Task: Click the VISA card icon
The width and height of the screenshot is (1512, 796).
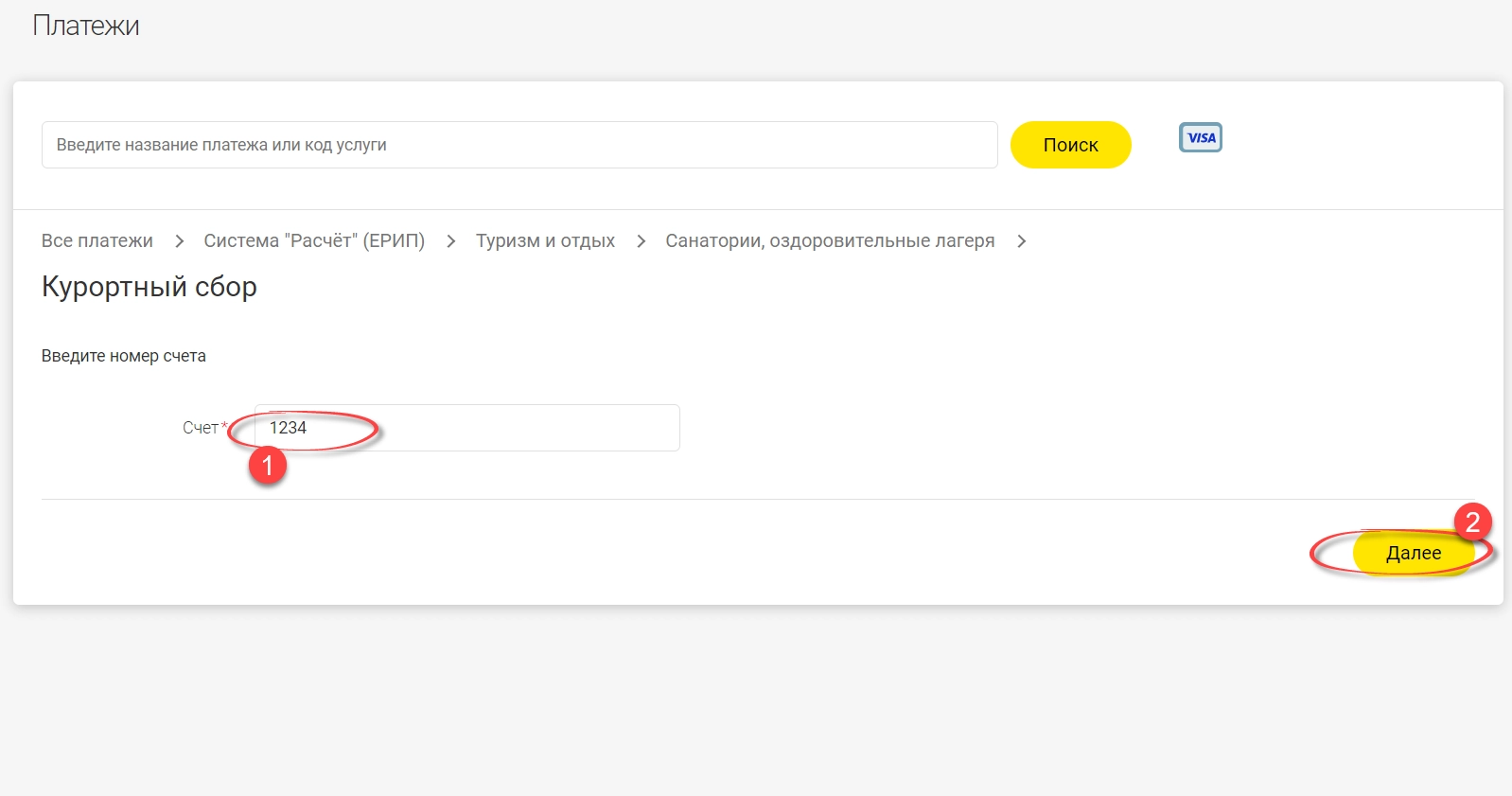Action: (1201, 137)
